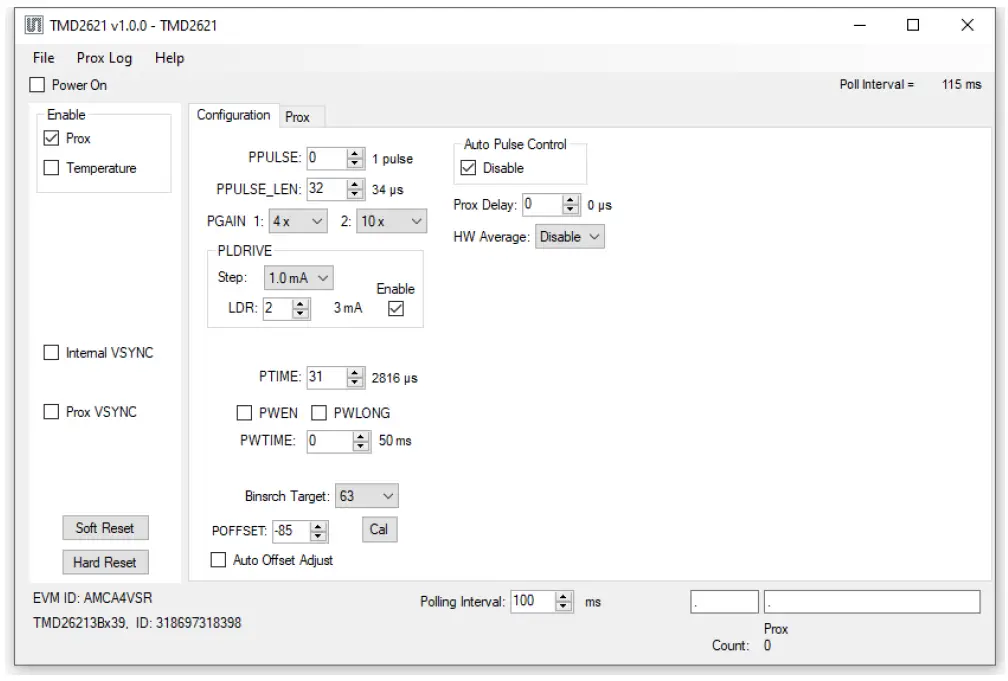
Task: Click the PTIME input field
Action: 324,378
